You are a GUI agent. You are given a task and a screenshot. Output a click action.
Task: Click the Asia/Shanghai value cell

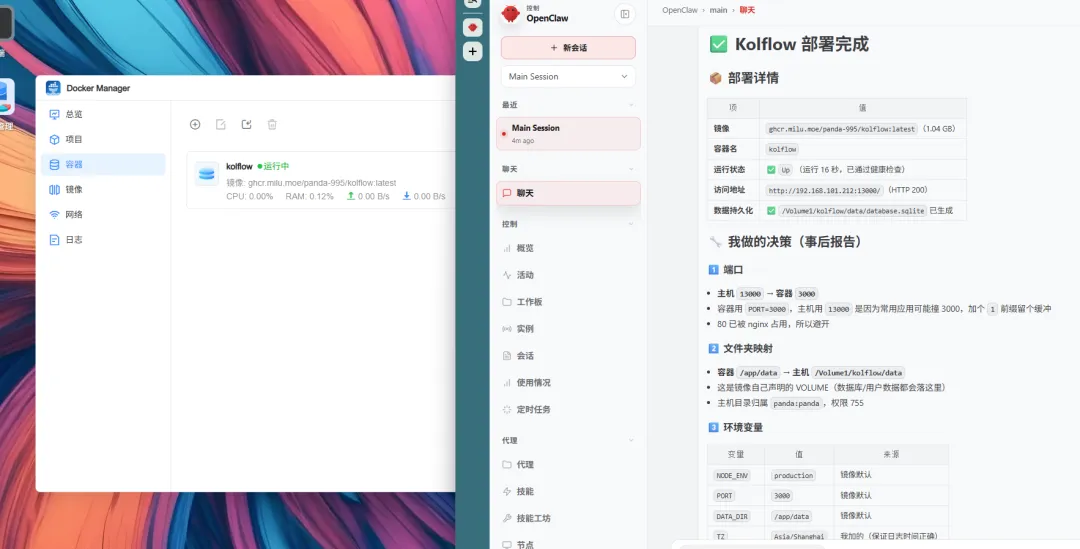coord(798,537)
